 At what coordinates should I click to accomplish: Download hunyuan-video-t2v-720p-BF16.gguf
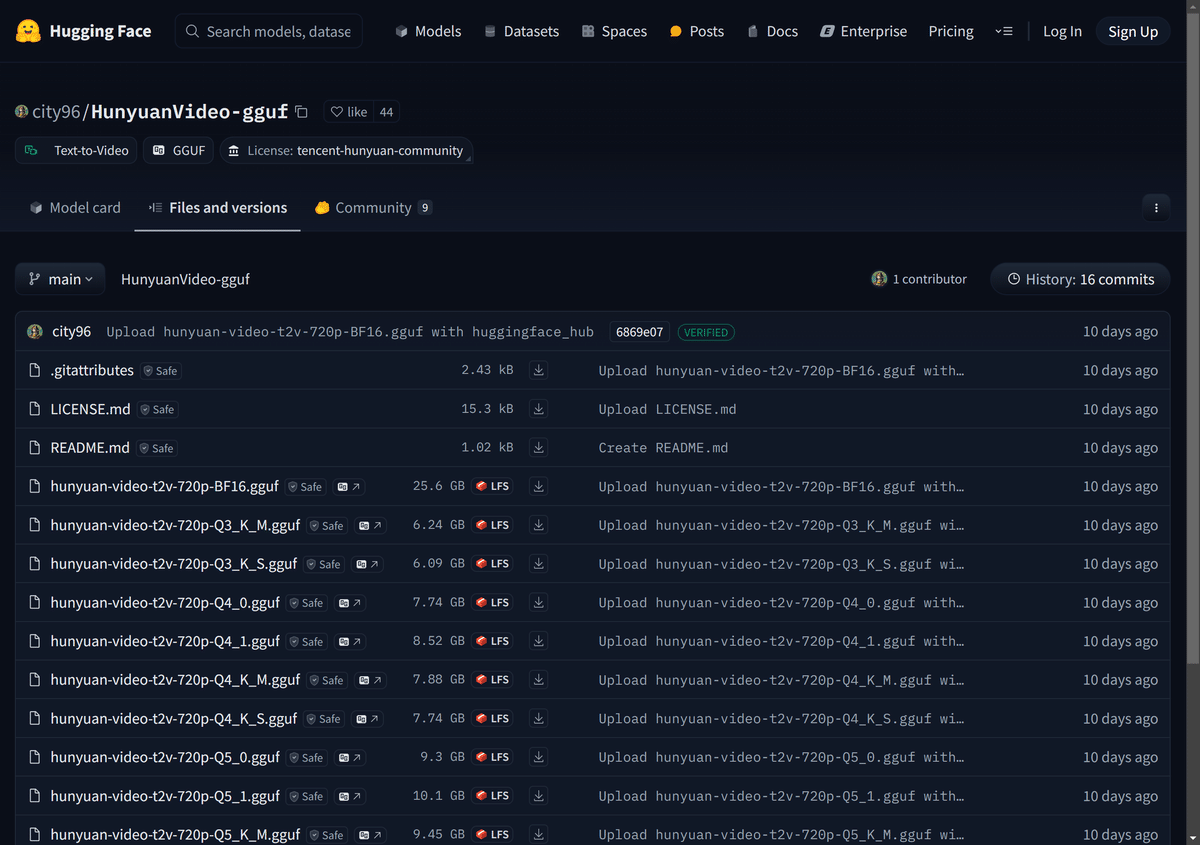point(539,486)
